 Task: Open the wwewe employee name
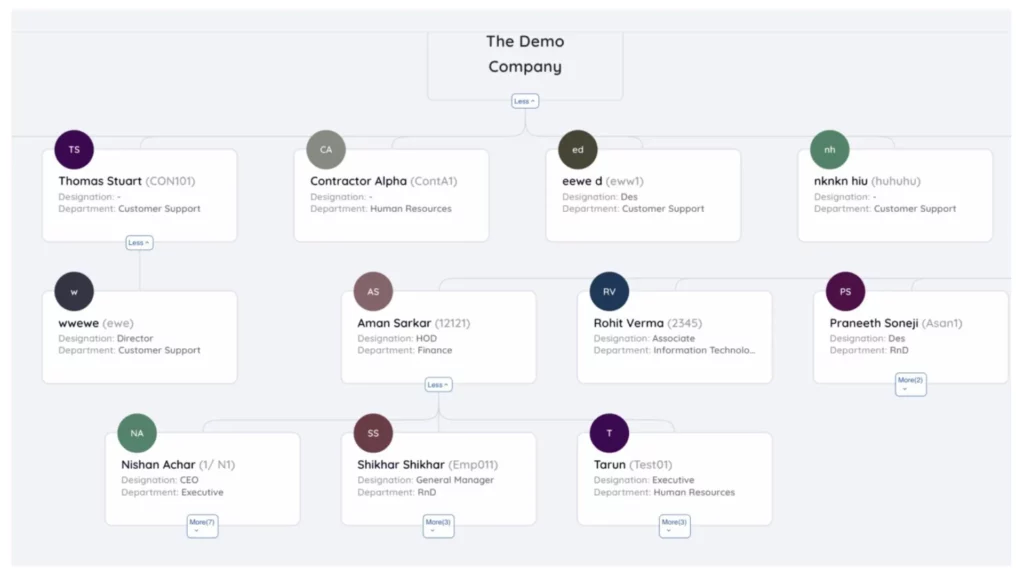click(x=79, y=323)
